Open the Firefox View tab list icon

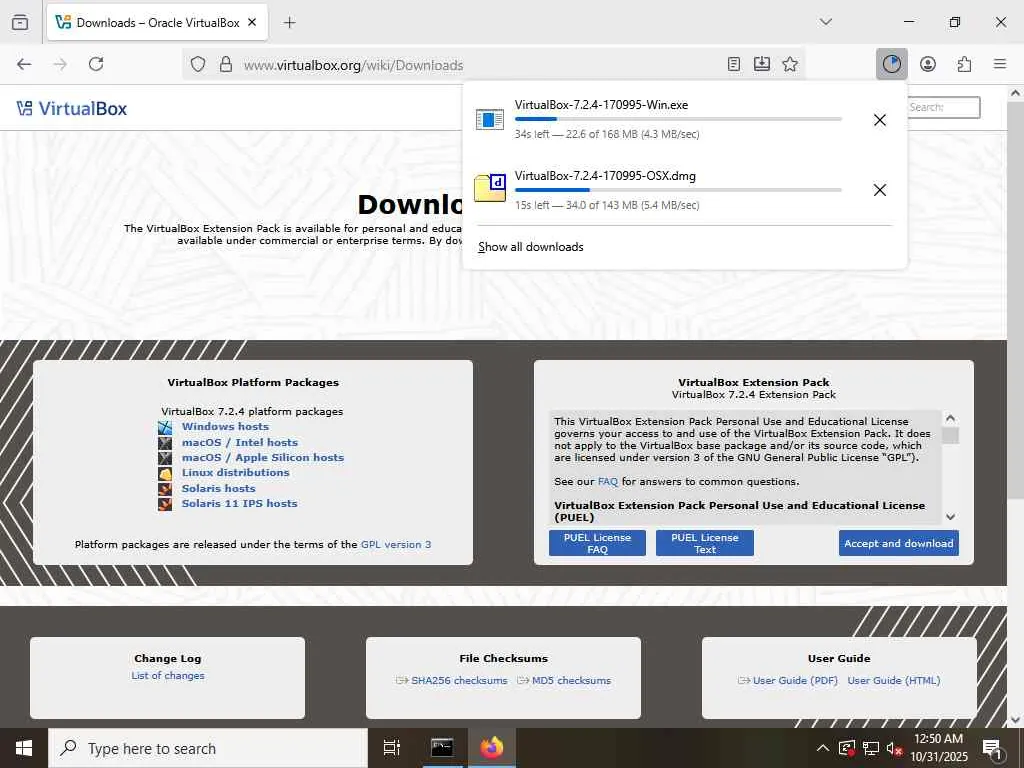point(20,22)
